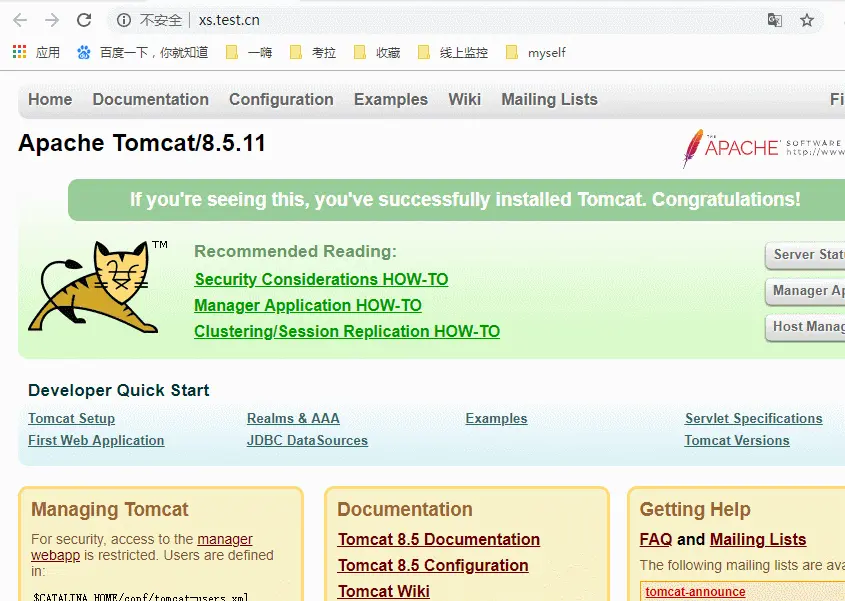845x601 pixels.
Task: Click the browser back arrow
Action: pyautogui.click(x=20, y=20)
